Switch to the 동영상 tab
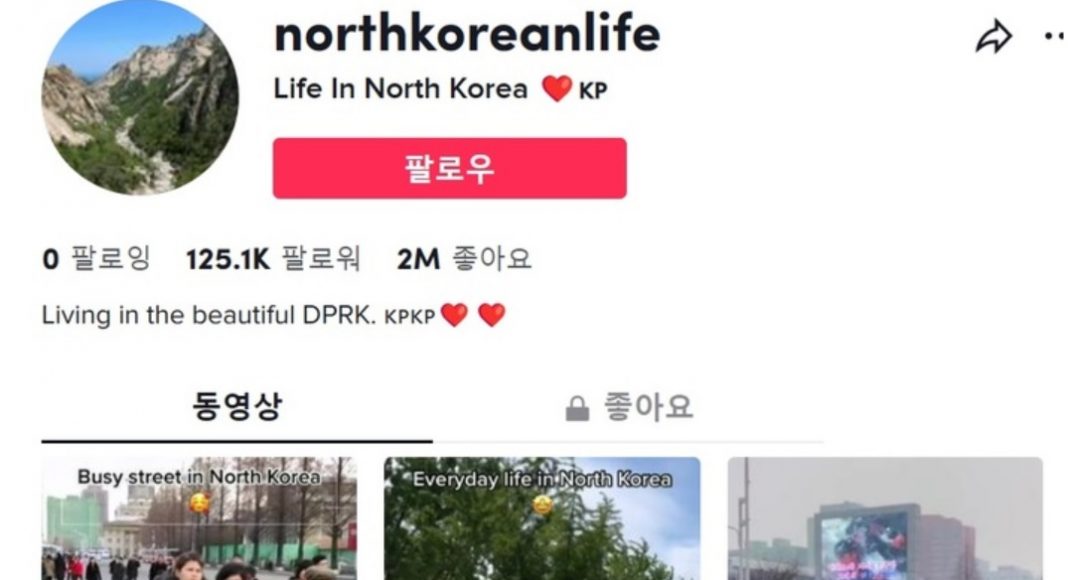 (236, 407)
